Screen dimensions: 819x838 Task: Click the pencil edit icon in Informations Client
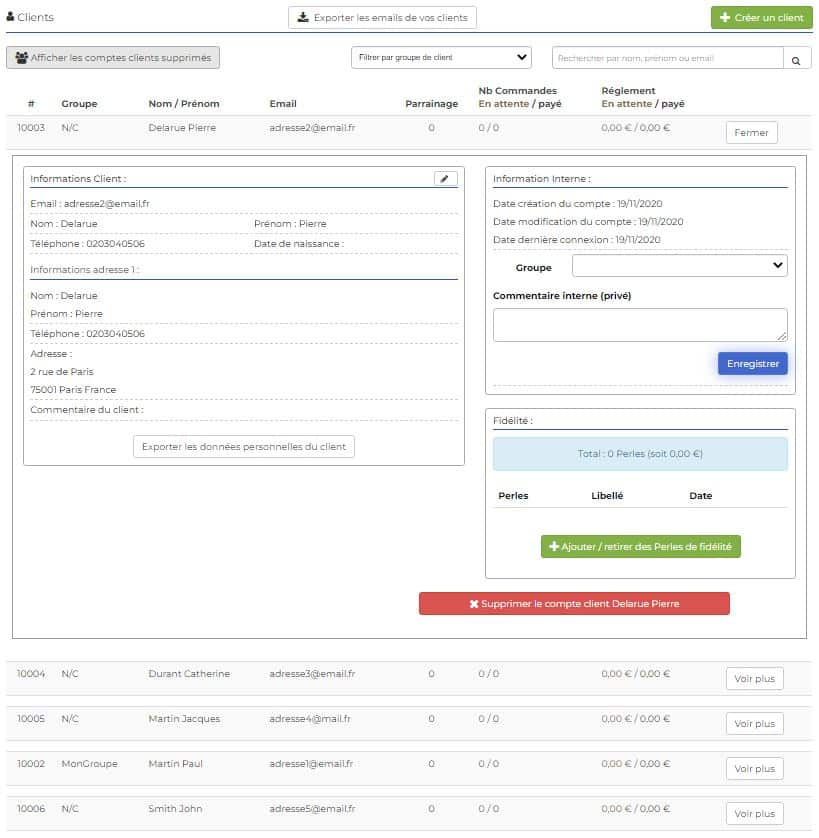[445, 179]
